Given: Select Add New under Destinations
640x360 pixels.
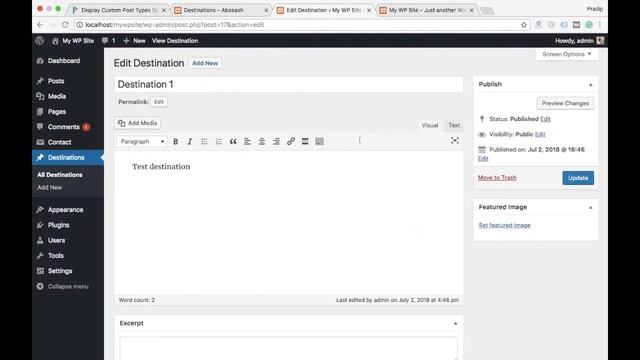Looking at the screenshot, I should [x=49, y=187].
